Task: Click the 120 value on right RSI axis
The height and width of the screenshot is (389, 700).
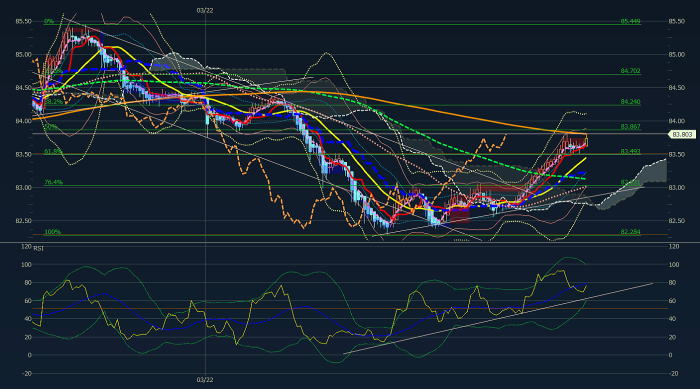Action: tap(674, 247)
